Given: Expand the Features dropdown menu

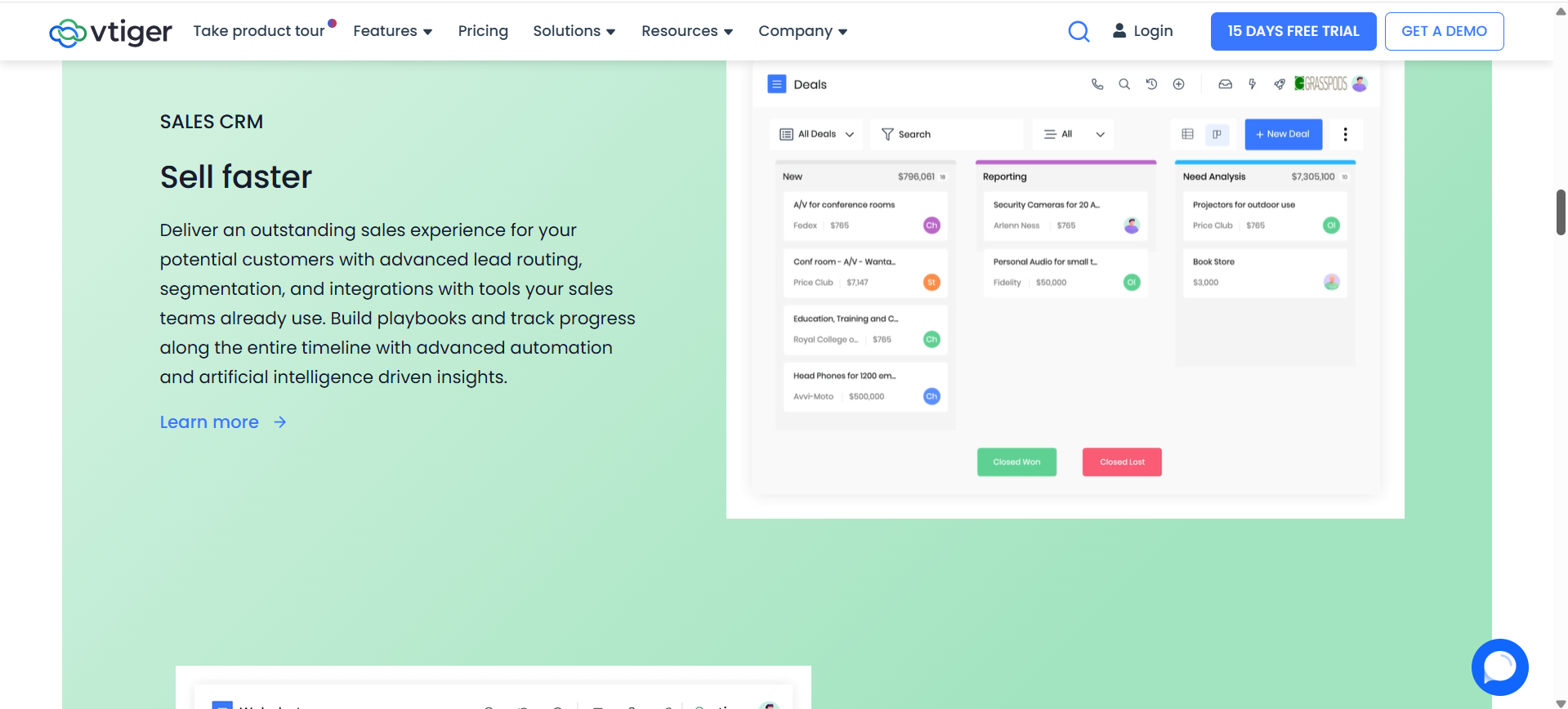Looking at the screenshot, I should (x=392, y=31).
